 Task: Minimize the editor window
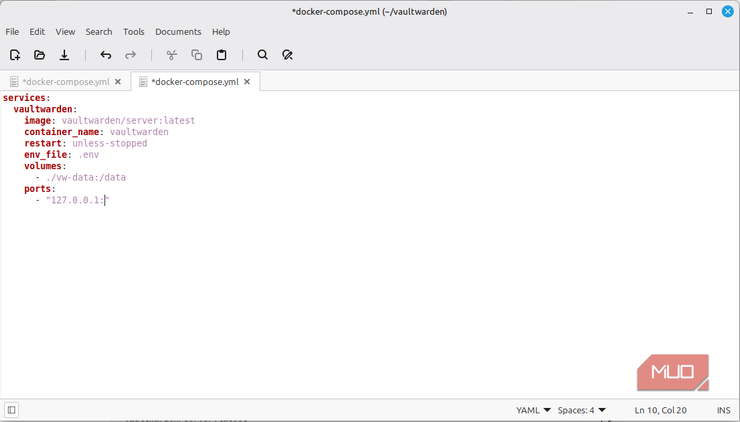[x=690, y=12]
